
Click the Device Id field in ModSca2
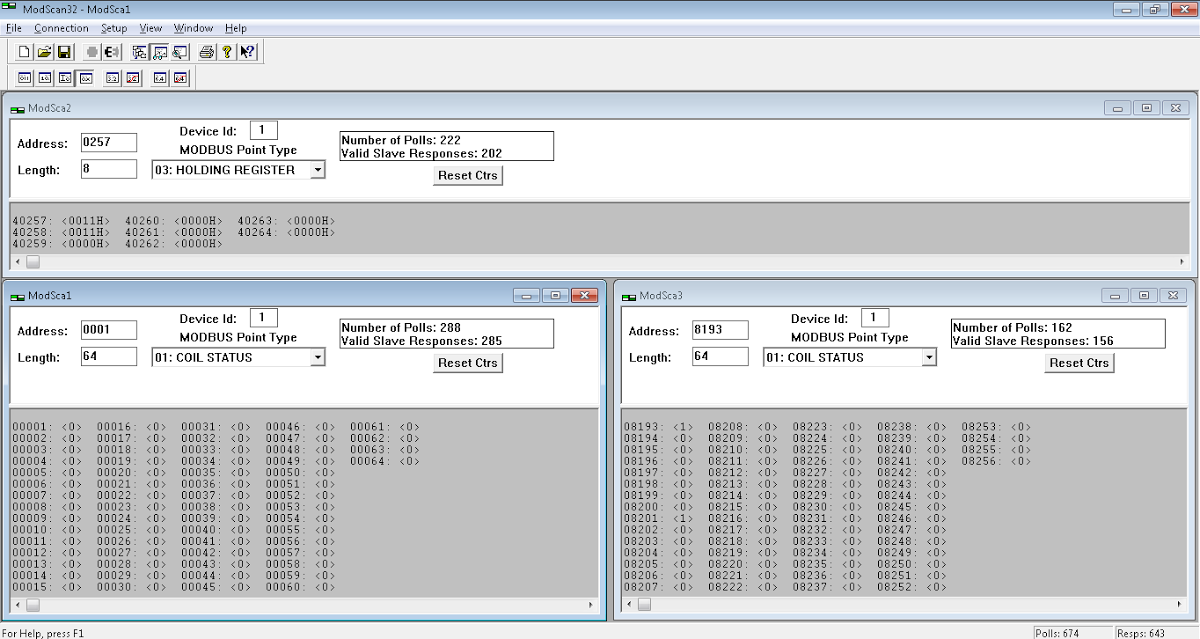click(263, 130)
